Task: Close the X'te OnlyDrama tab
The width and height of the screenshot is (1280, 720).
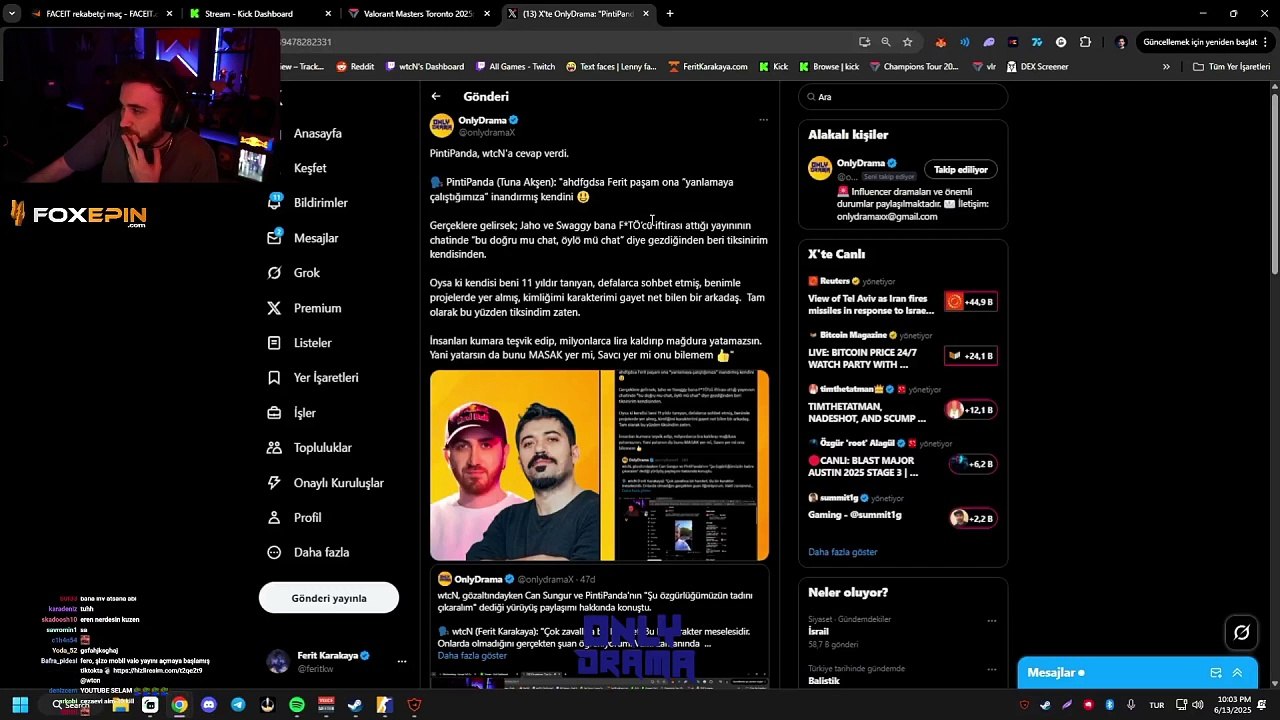Action: [x=646, y=14]
